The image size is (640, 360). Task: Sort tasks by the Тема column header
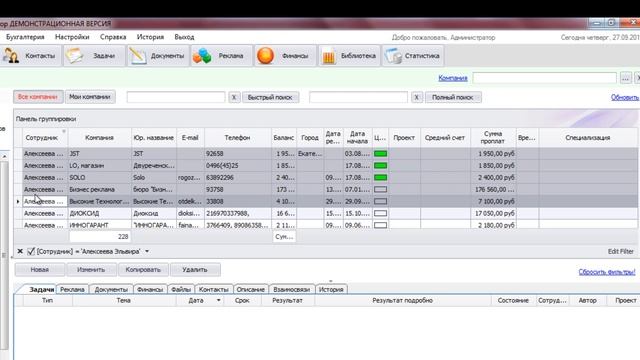click(x=124, y=300)
